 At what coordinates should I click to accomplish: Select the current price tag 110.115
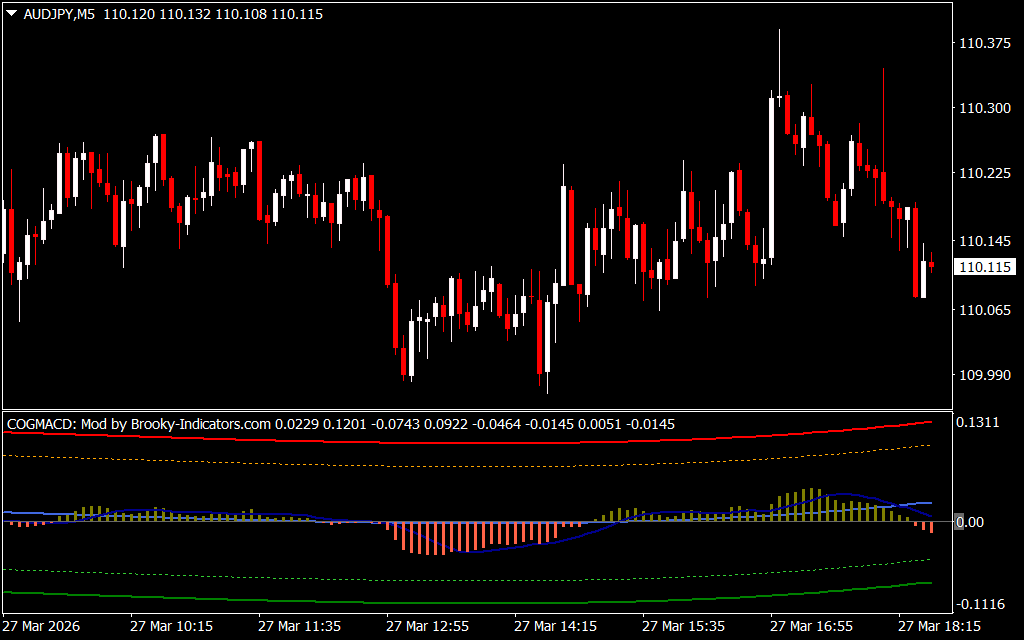[985, 267]
